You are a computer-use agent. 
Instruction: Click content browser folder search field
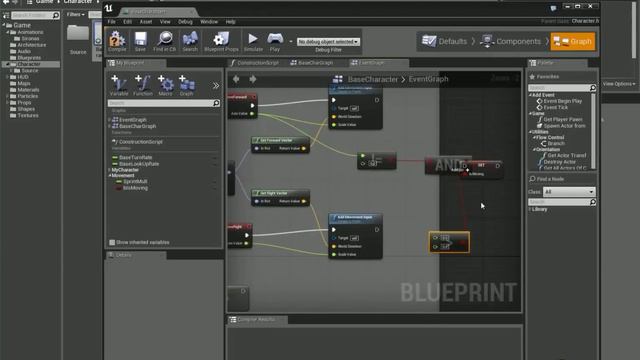pos(32,15)
